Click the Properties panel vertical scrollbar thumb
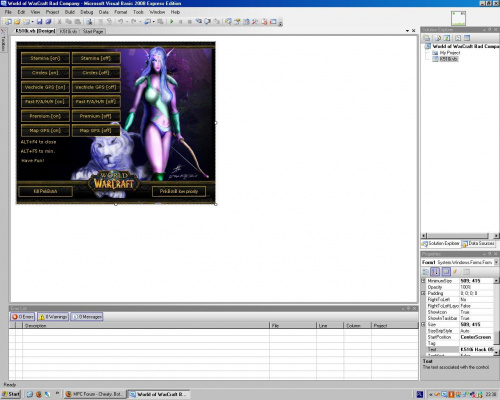The height and width of the screenshot is (400, 500). 496,338
